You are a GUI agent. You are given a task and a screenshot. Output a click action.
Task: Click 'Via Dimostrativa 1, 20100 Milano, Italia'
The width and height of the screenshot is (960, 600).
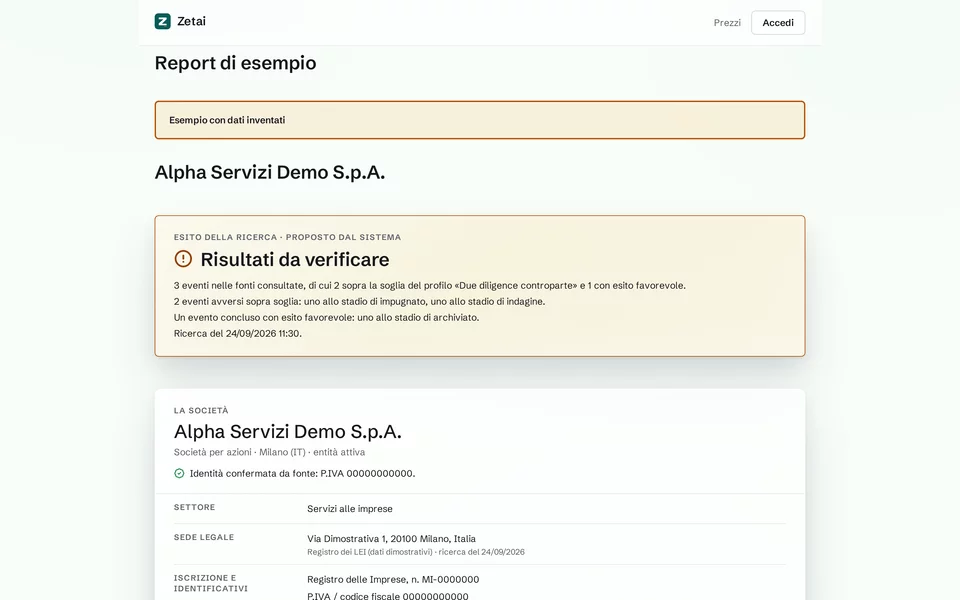391,539
